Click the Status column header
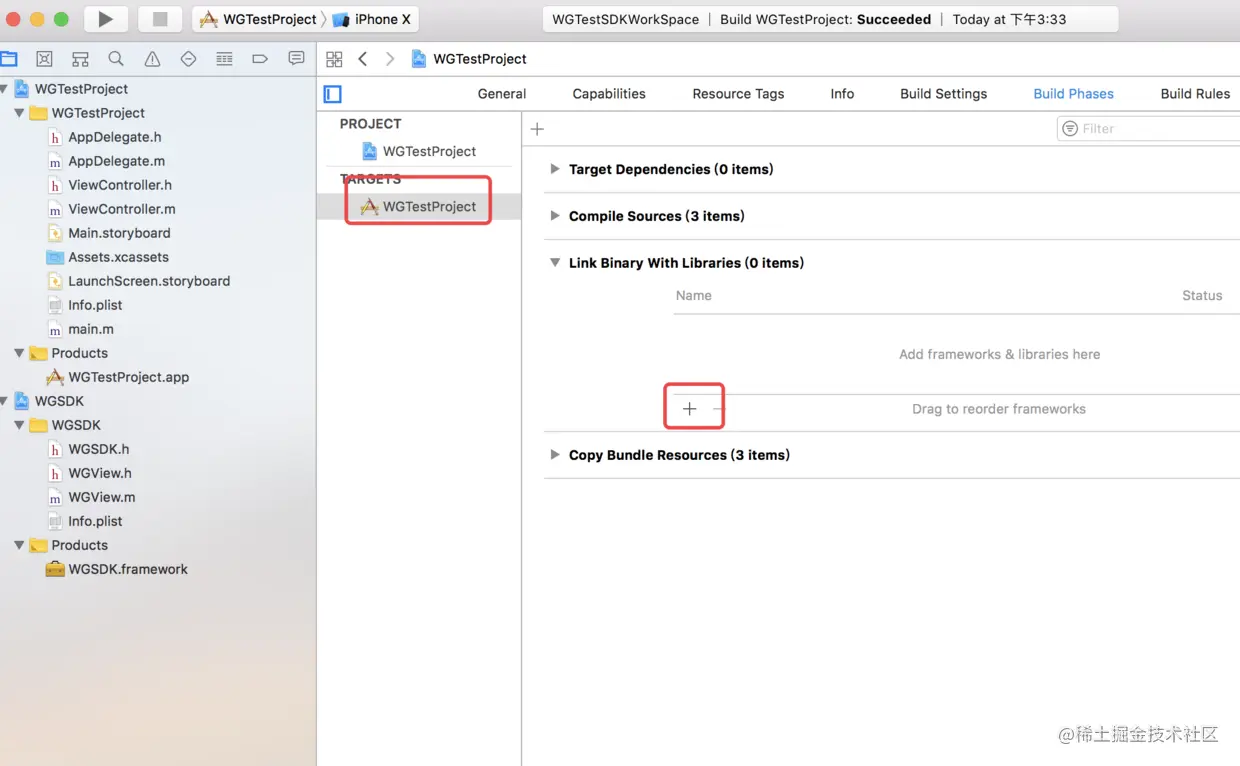Viewport: 1240px width, 766px height. click(1202, 296)
